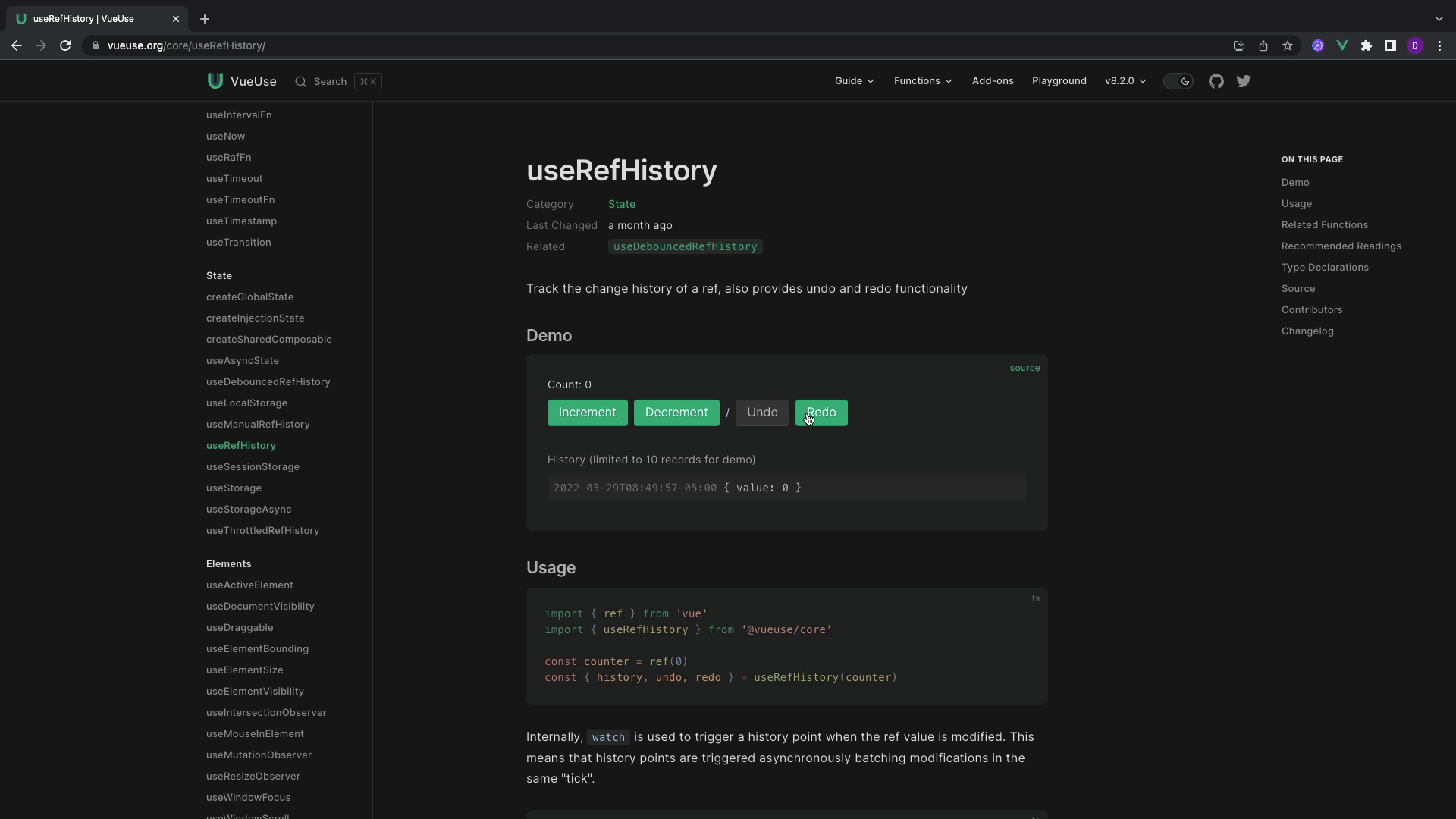This screenshot has height=819, width=1456.
Task: Select useStorageAsync in the sidebar
Action: click(x=249, y=510)
